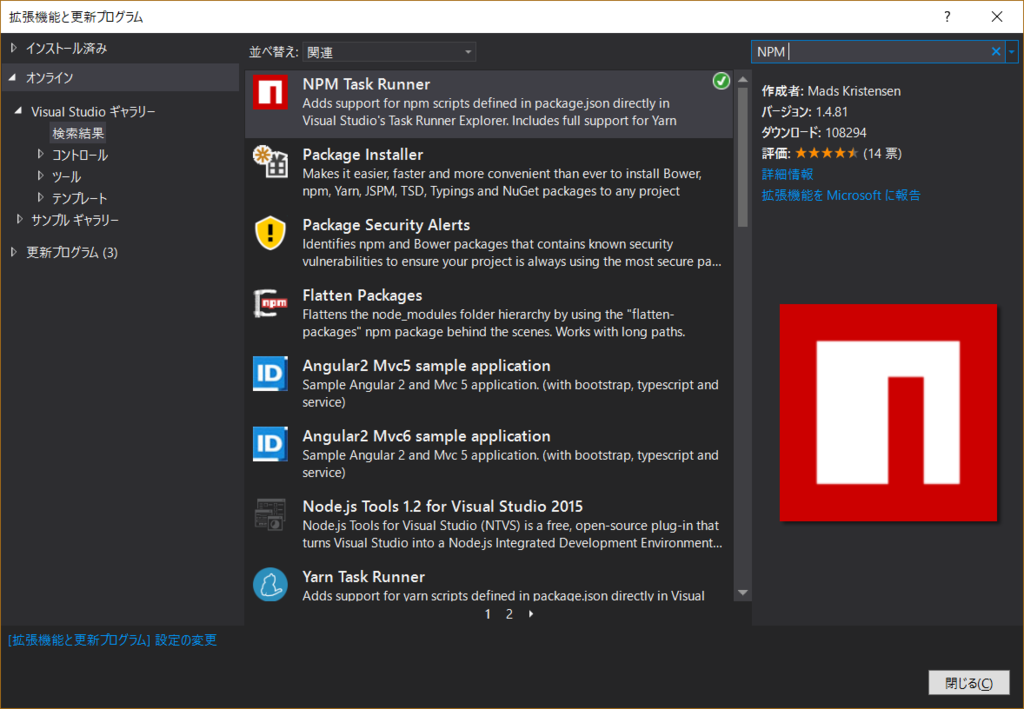The width and height of the screenshot is (1024, 709).
Task: Click the Flatten Packages npm icon
Action: (x=270, y=303)
